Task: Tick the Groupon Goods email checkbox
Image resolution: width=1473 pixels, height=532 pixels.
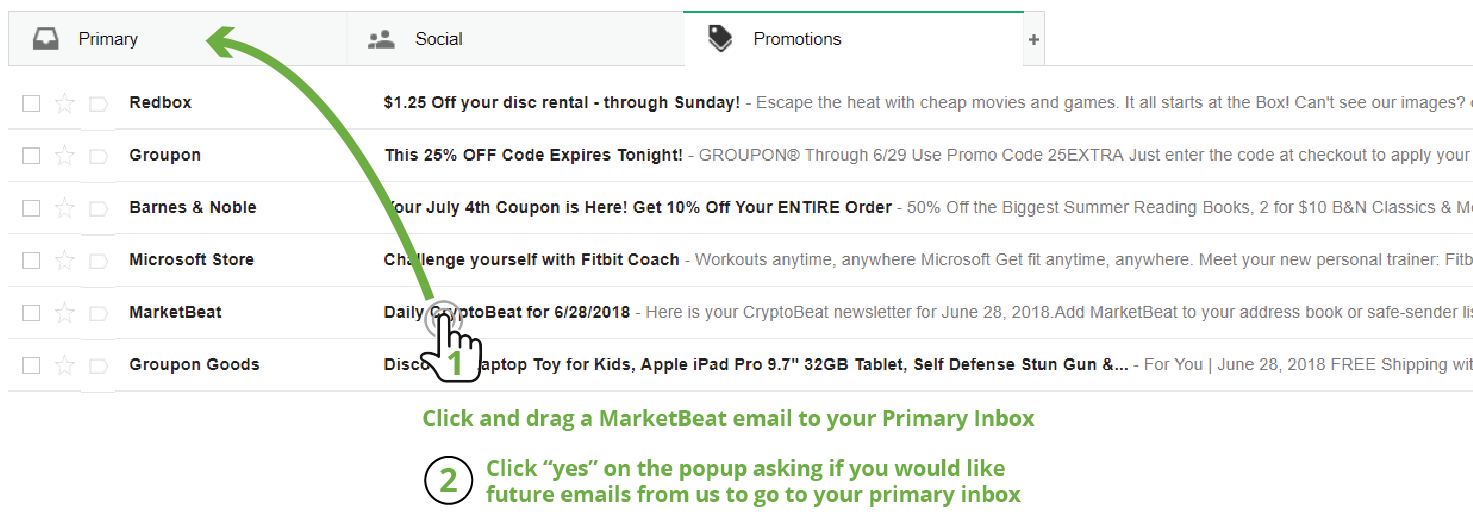Action: 31,365
